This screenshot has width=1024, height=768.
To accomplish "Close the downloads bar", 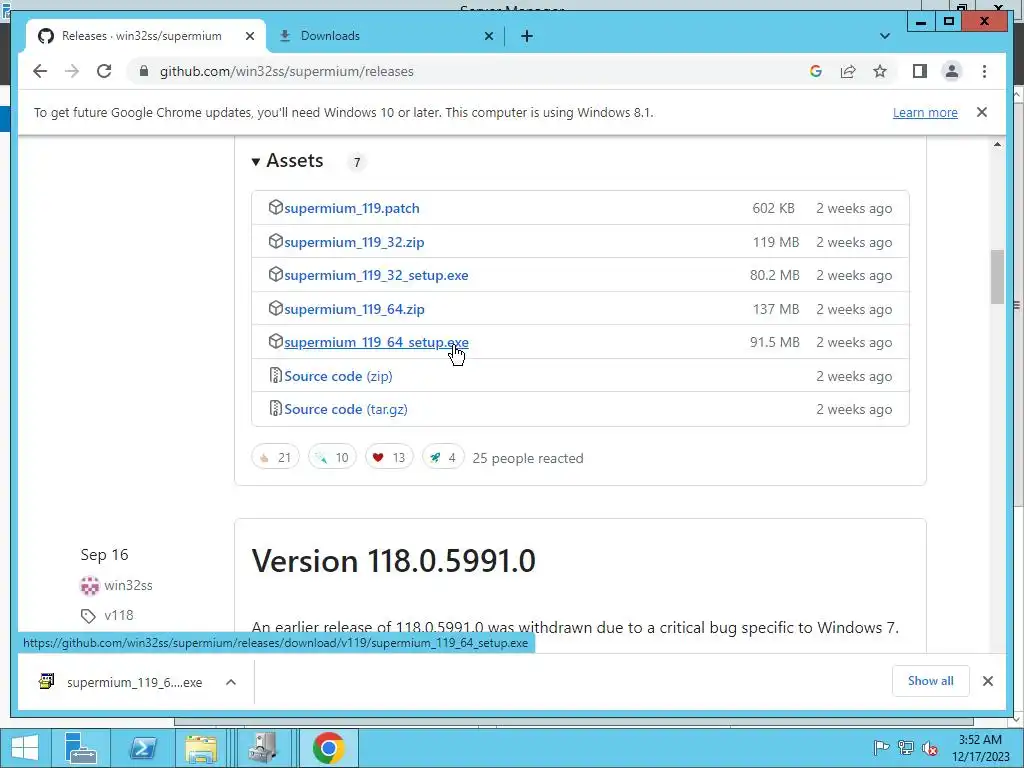I will (987, 681).
